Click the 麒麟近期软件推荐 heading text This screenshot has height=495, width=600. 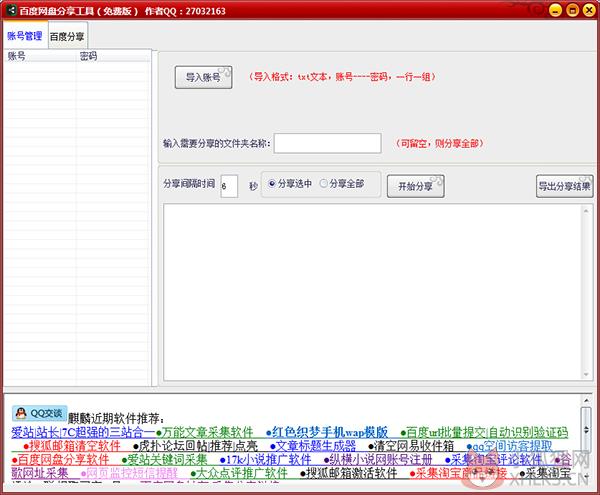tap(116, 418)
